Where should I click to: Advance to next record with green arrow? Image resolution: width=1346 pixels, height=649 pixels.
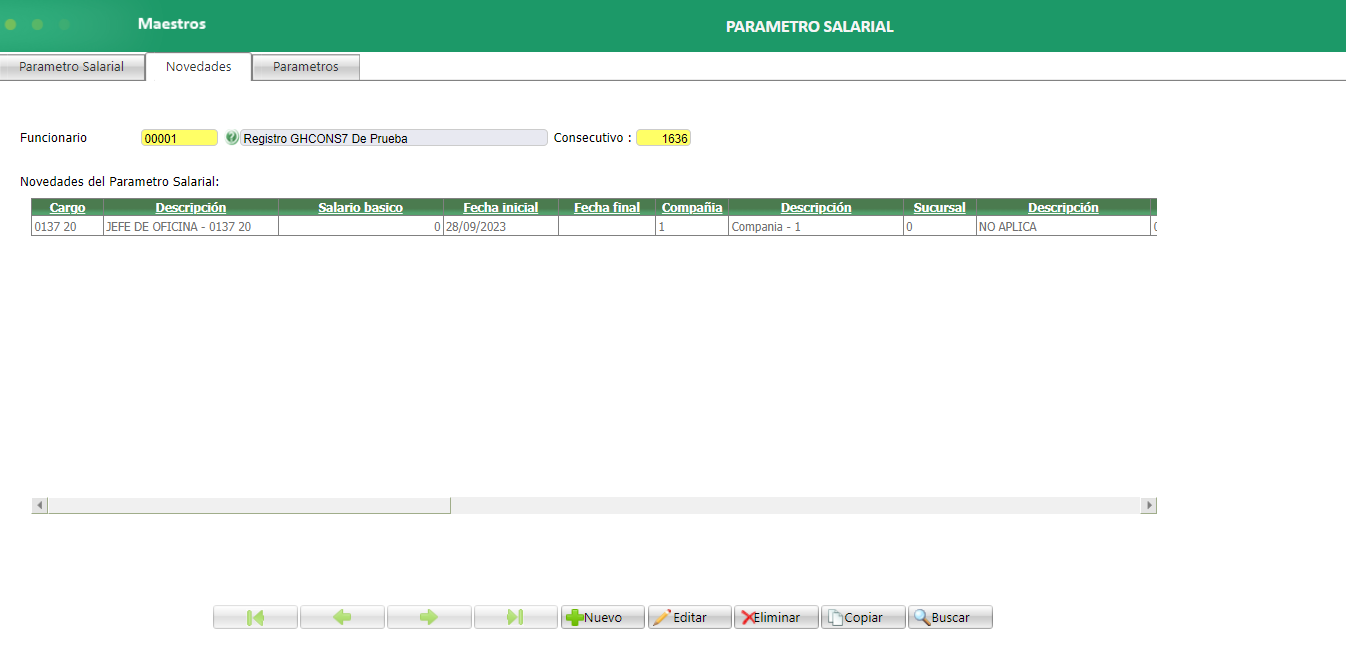click(x=429, y=617)
